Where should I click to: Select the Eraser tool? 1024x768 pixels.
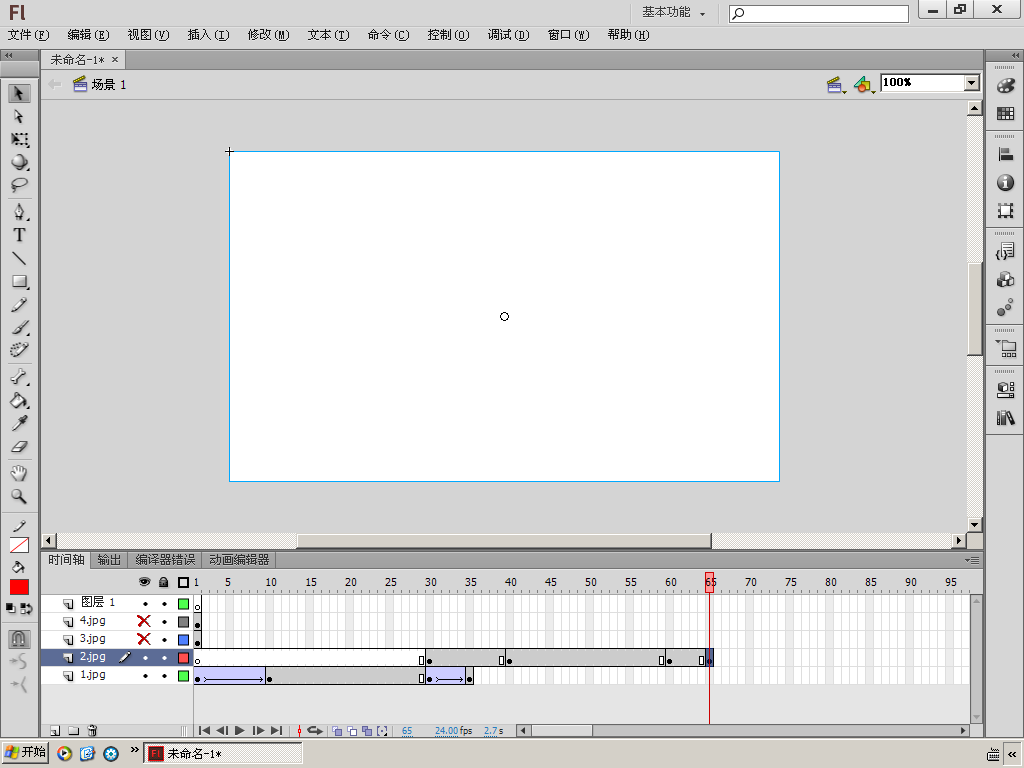19,447
